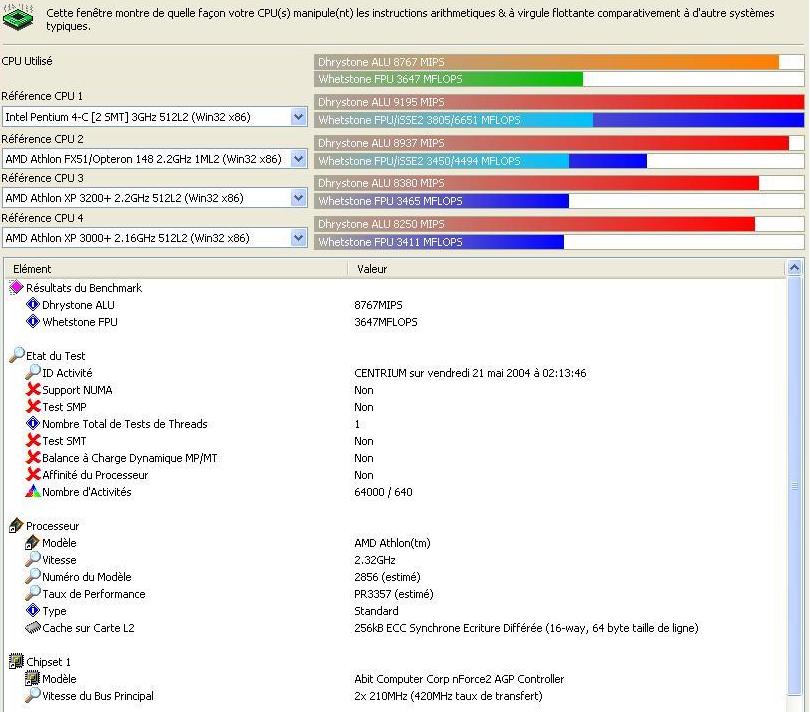Screen dimensions: 810x712
Task: Click icon beside Nombre Total de Tests de Threads
Action: point(33,423)
